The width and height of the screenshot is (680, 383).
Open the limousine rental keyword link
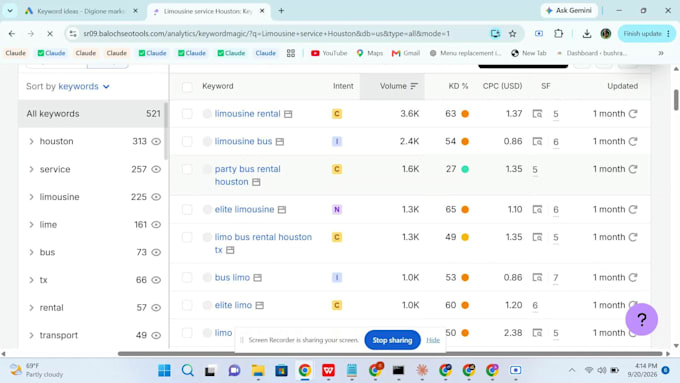(x=248, y=114)
